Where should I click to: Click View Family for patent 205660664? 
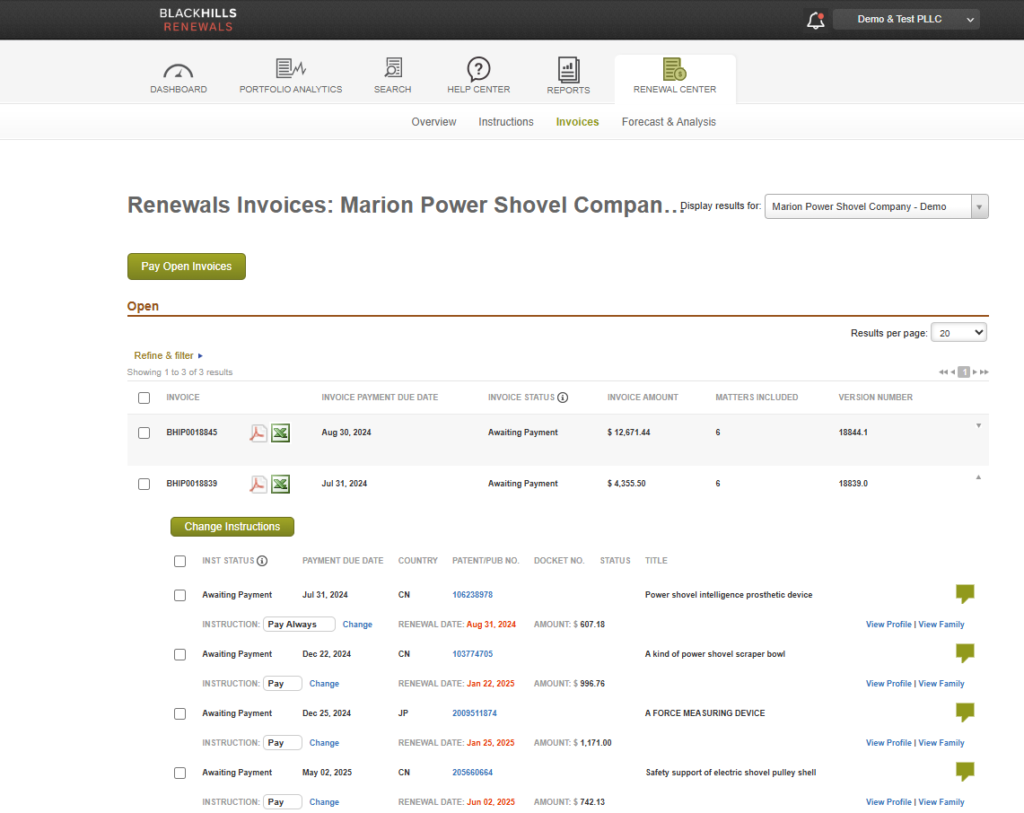tap(941, 802)
